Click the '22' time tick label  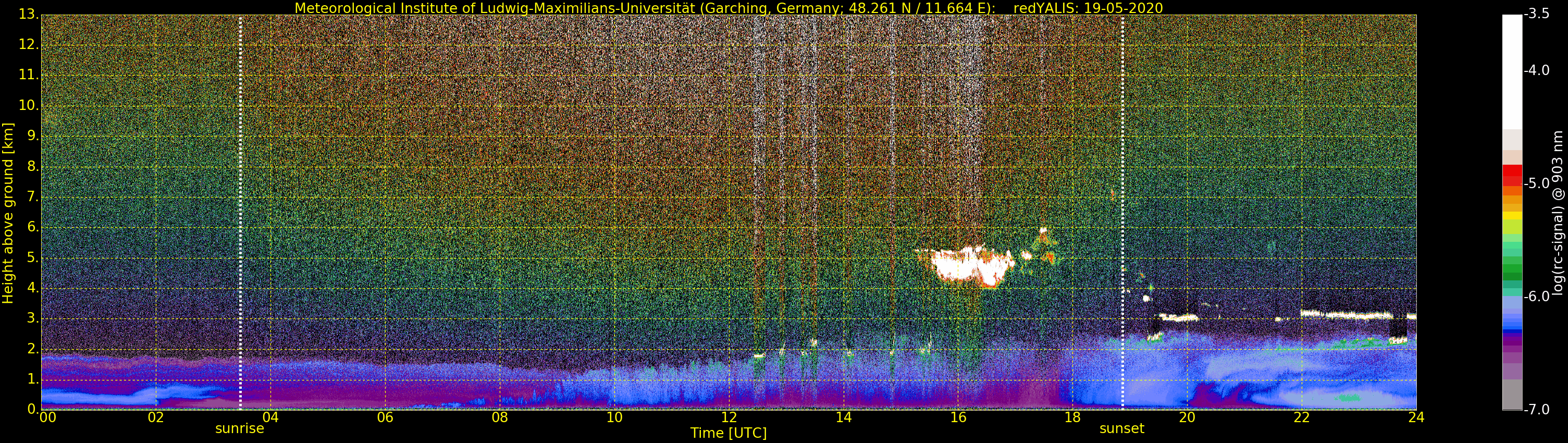point(1301,417)
